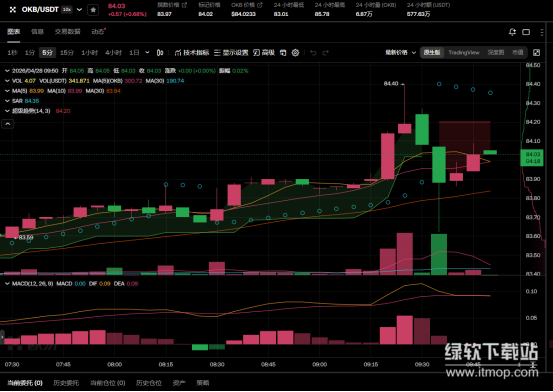Open the 策略 strategy tab
The width and height of the screenshot is (553, 392).
pos(203,383)
